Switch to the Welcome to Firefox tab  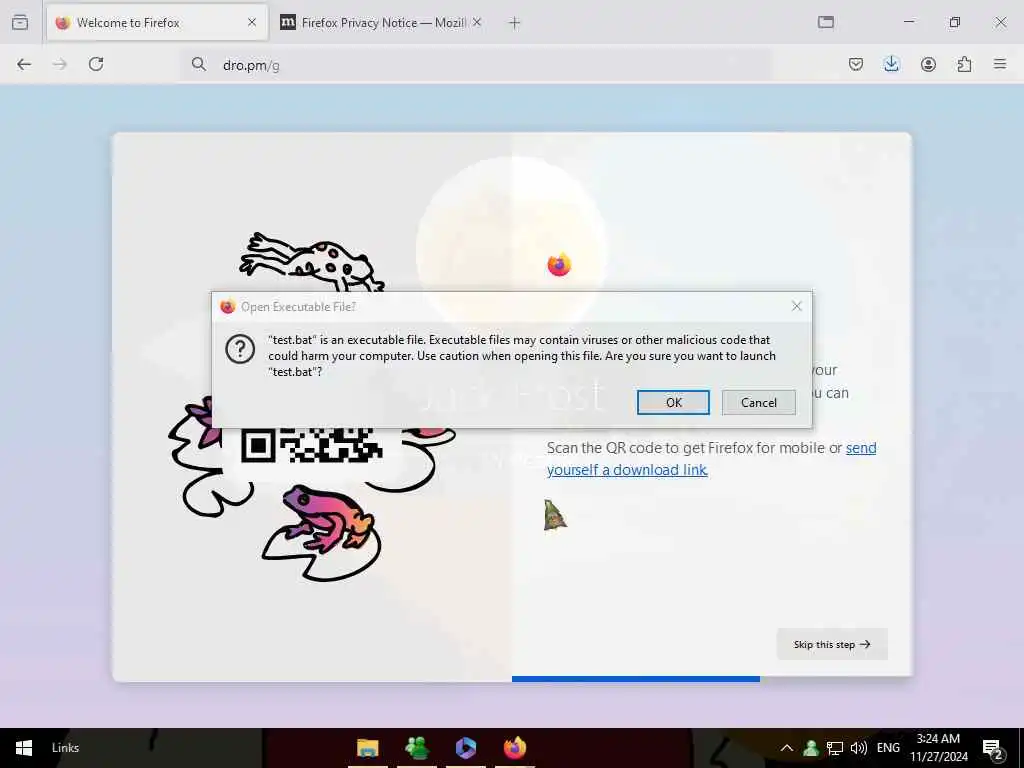(x=157, y=23)
